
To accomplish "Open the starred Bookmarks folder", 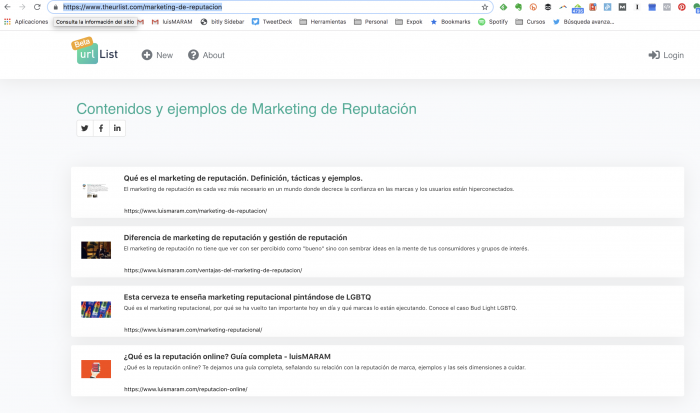I will click(x=450, y=21).
